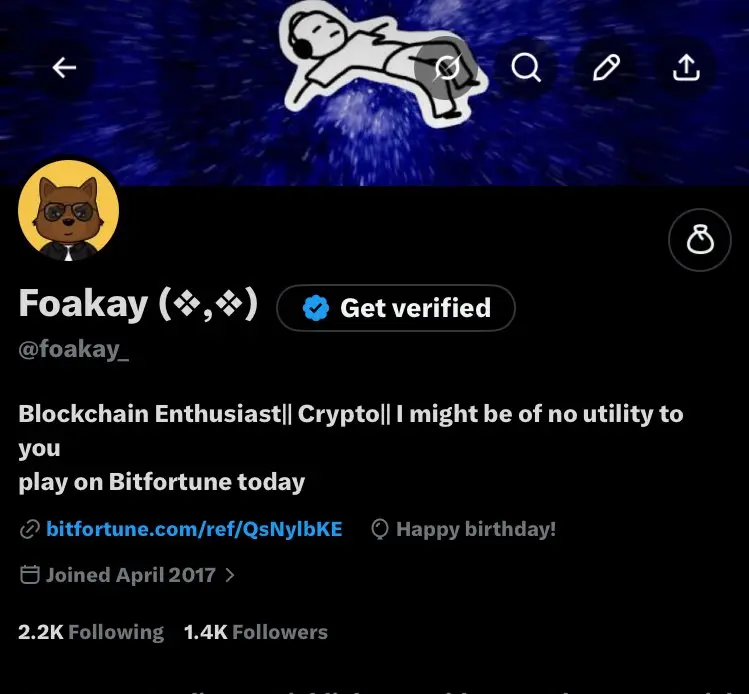
Task: Tap the pencil edit profile icon
Action: 606,67
